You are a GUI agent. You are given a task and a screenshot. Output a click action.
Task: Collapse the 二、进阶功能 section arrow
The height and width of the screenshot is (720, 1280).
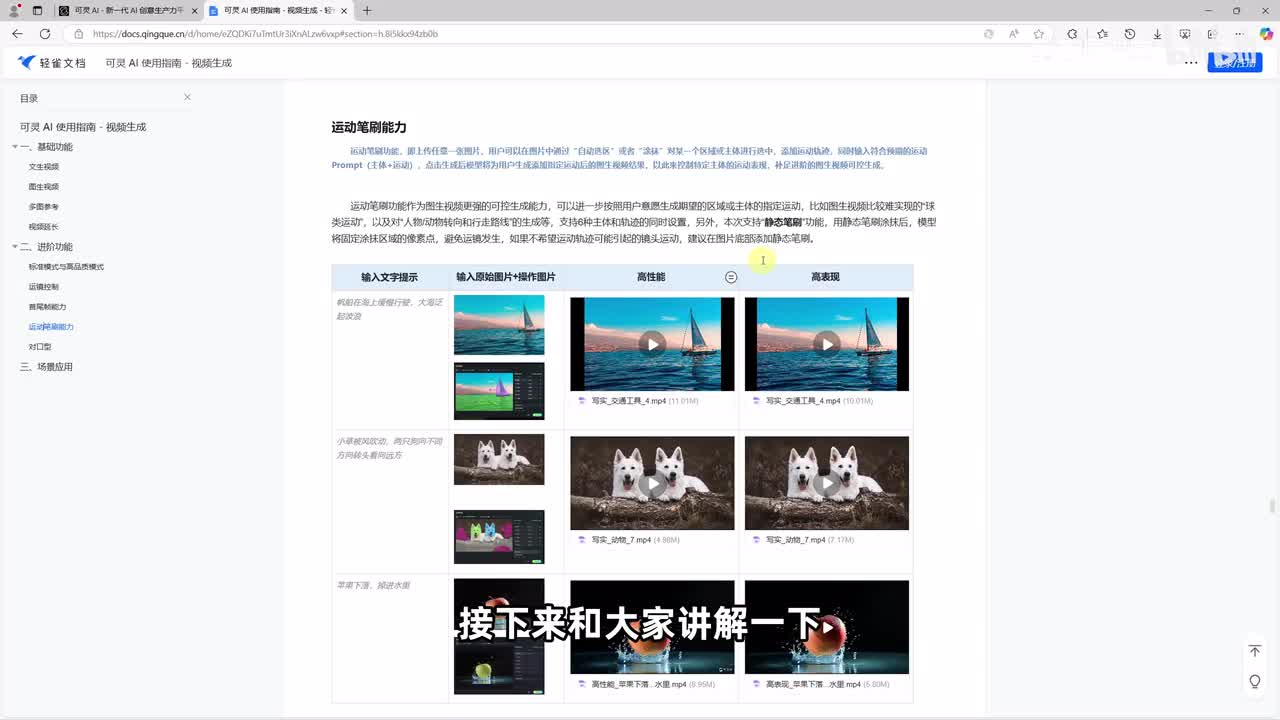[15, 247]
